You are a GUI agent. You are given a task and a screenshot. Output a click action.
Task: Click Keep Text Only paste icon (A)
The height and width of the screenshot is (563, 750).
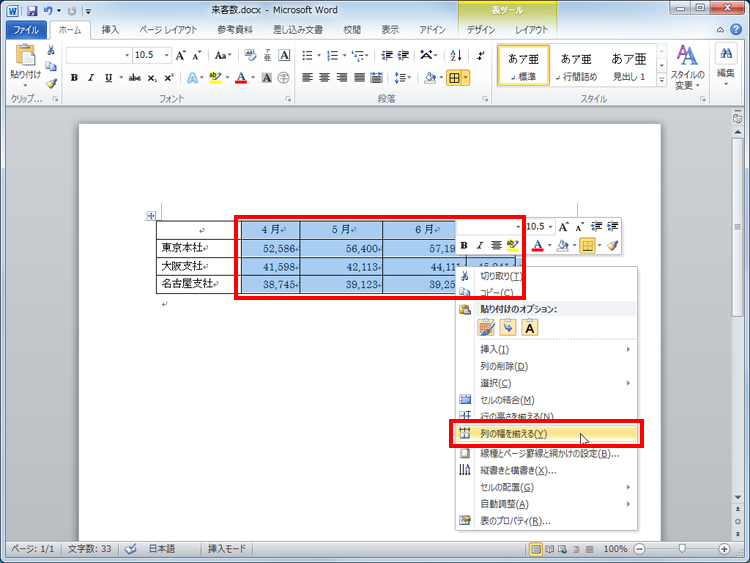[x=529, y=328]
